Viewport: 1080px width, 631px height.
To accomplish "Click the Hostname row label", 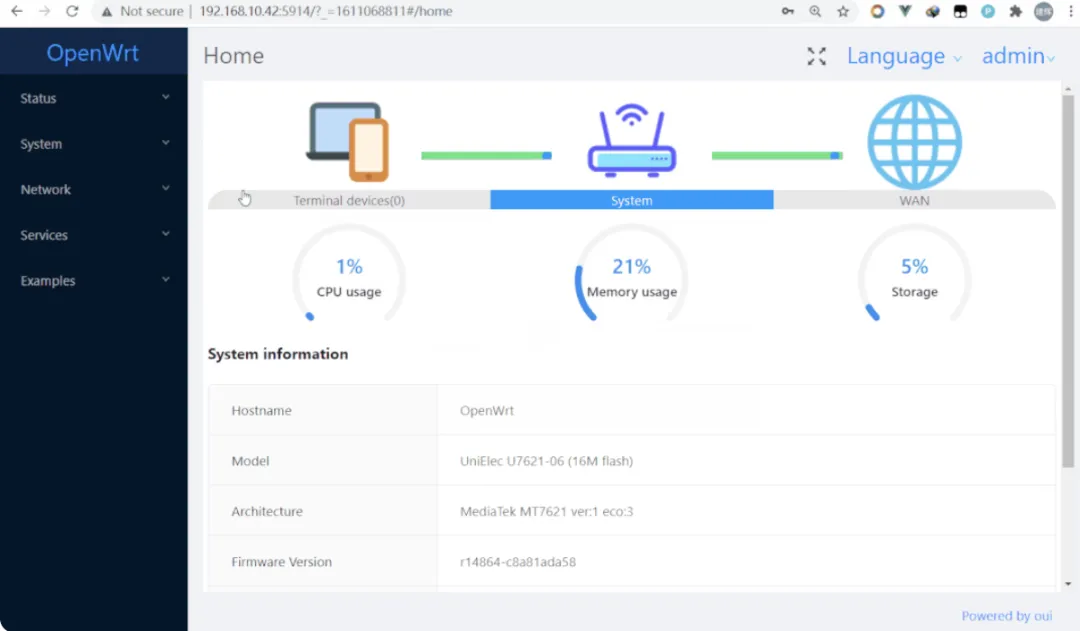I will (262, 411).
